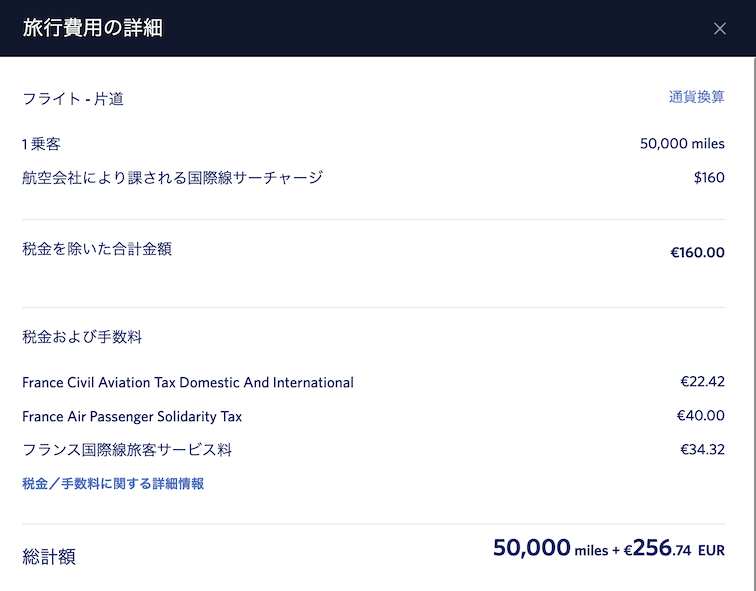Click the €34.32 service charge amount
The image size is (756, 591).
(702, 450)
